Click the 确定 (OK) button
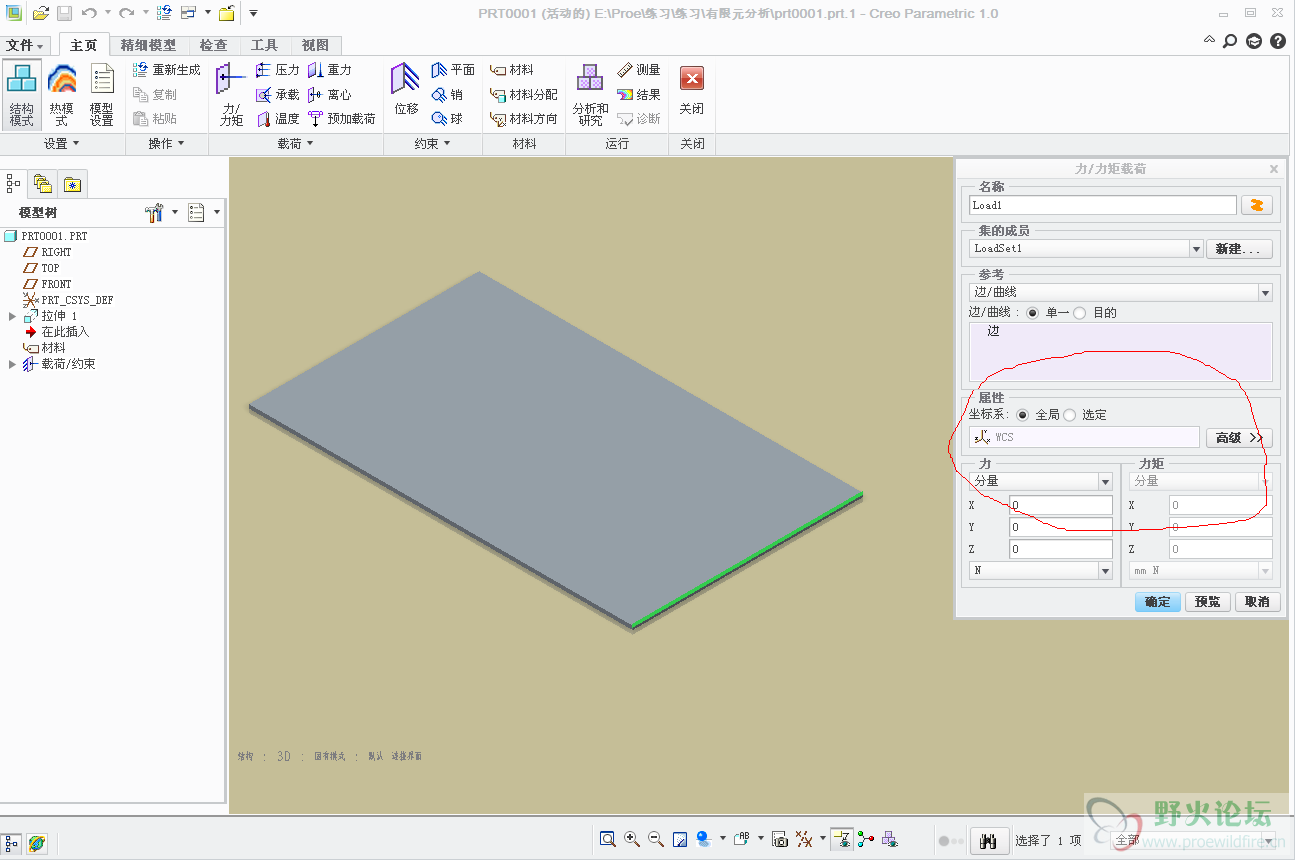Image resolution: width=1295 pixels, height=860 pixels. [x=1158, y=602]
